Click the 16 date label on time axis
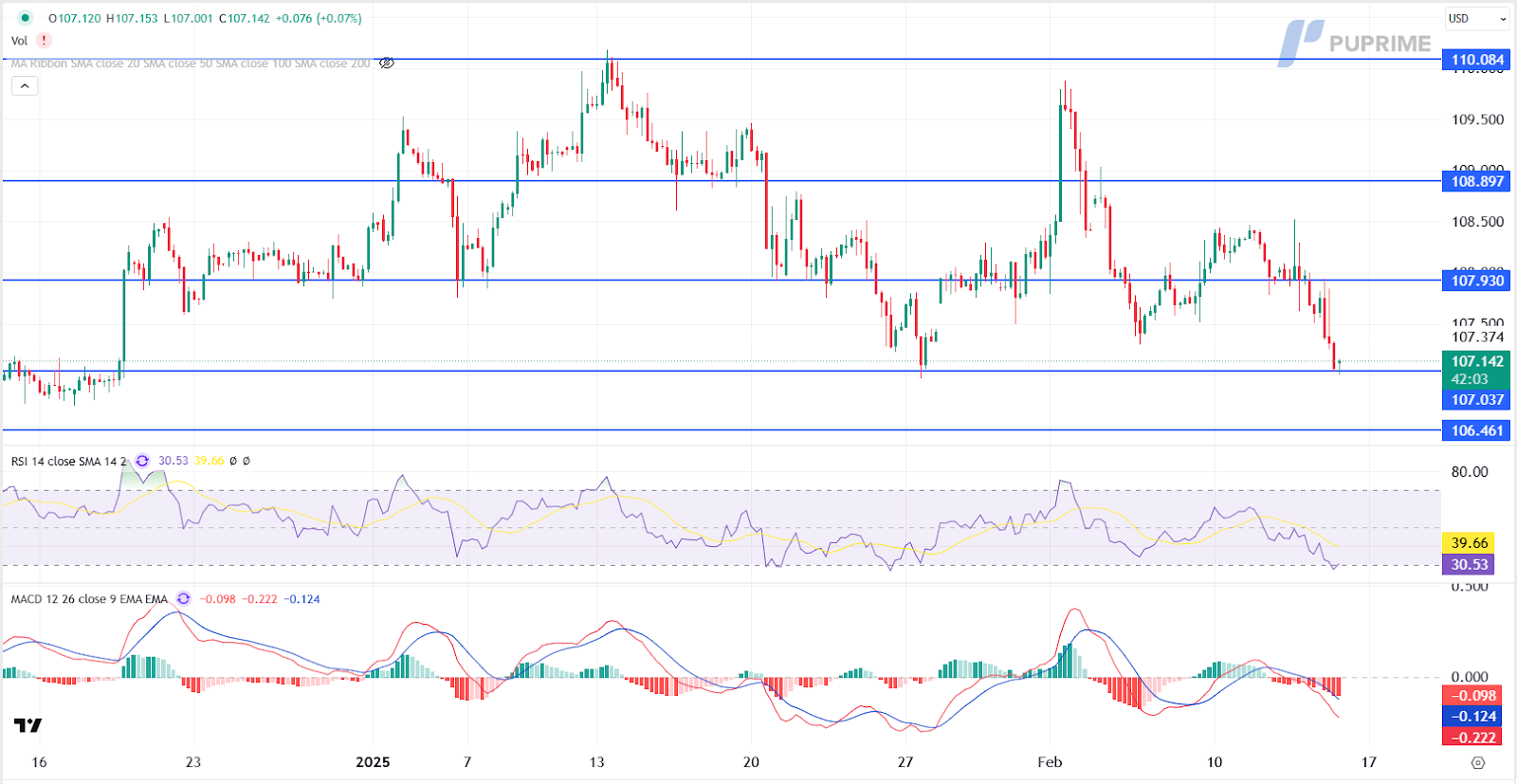This screenshot has width=1517, height=784. (x=39, y=762)
